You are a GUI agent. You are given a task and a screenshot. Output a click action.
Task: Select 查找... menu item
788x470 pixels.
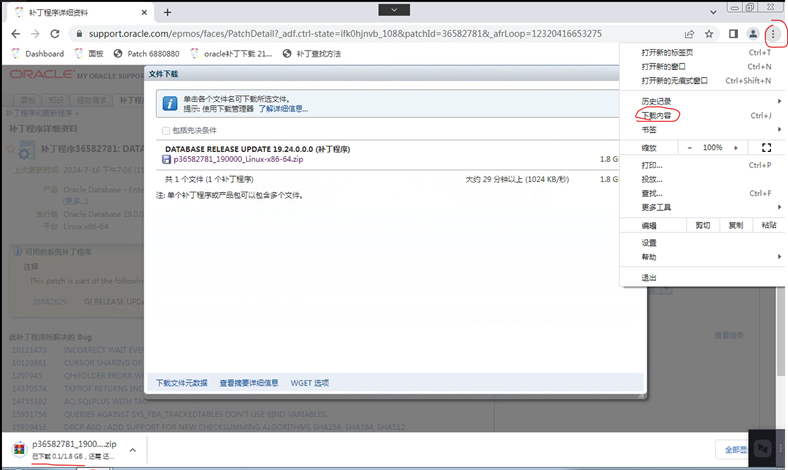coord(703,194)
